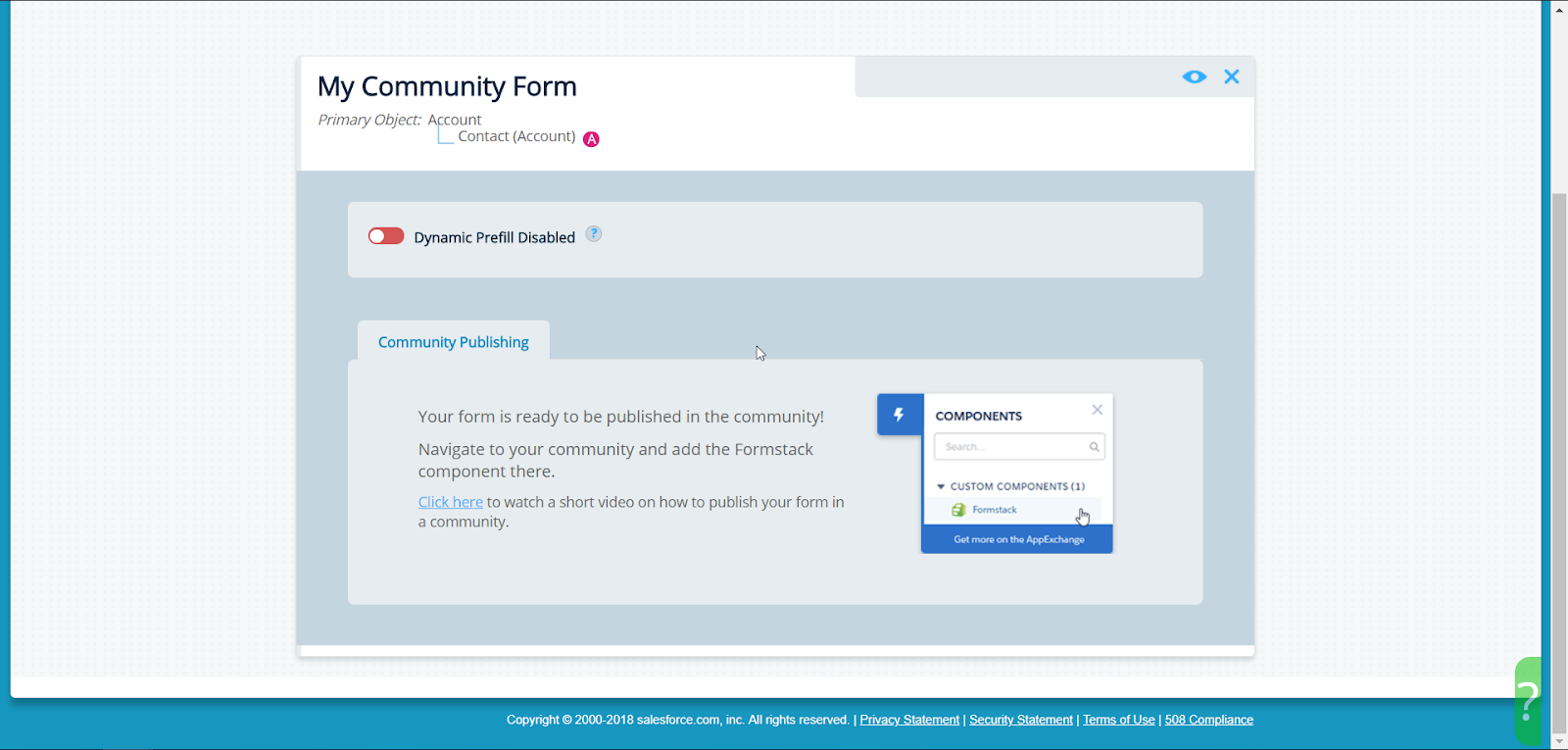The width and height of the screenshot is (1568, 750).
Task: Click the pink A badge beside Contact (Account)
Action: click(x=591, y=139)
